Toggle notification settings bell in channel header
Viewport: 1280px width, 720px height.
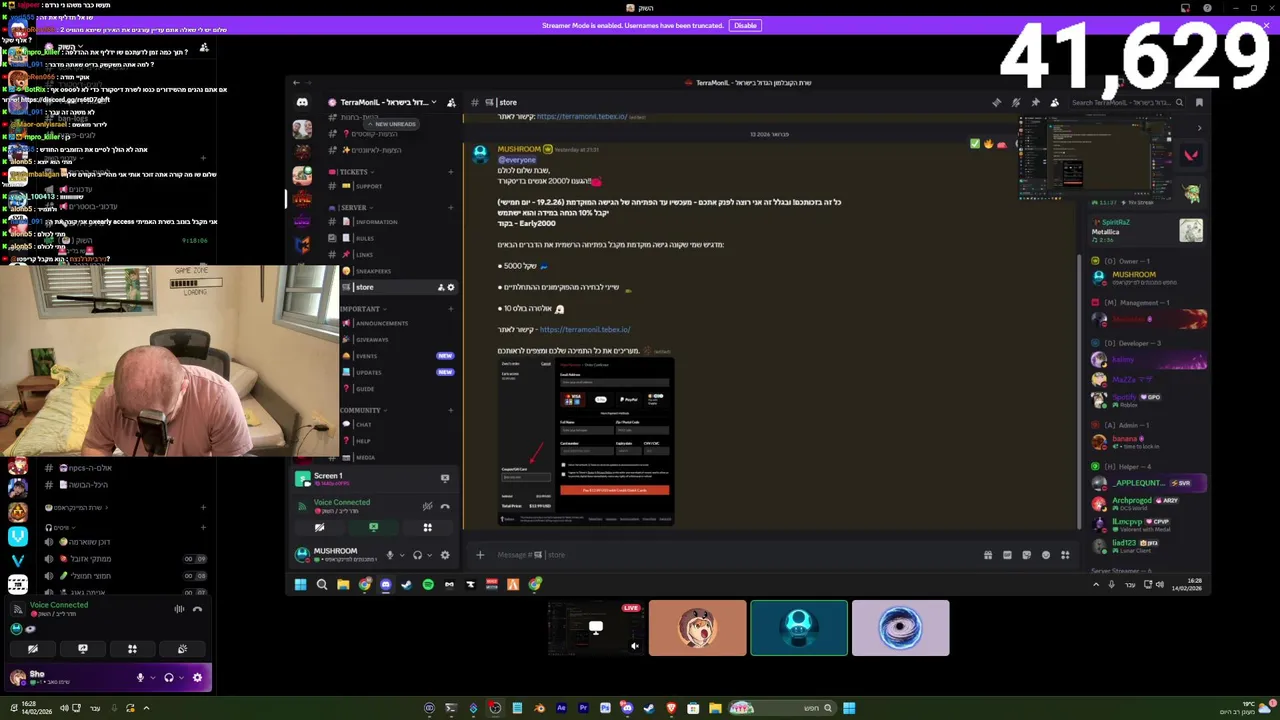(1016, 102)
